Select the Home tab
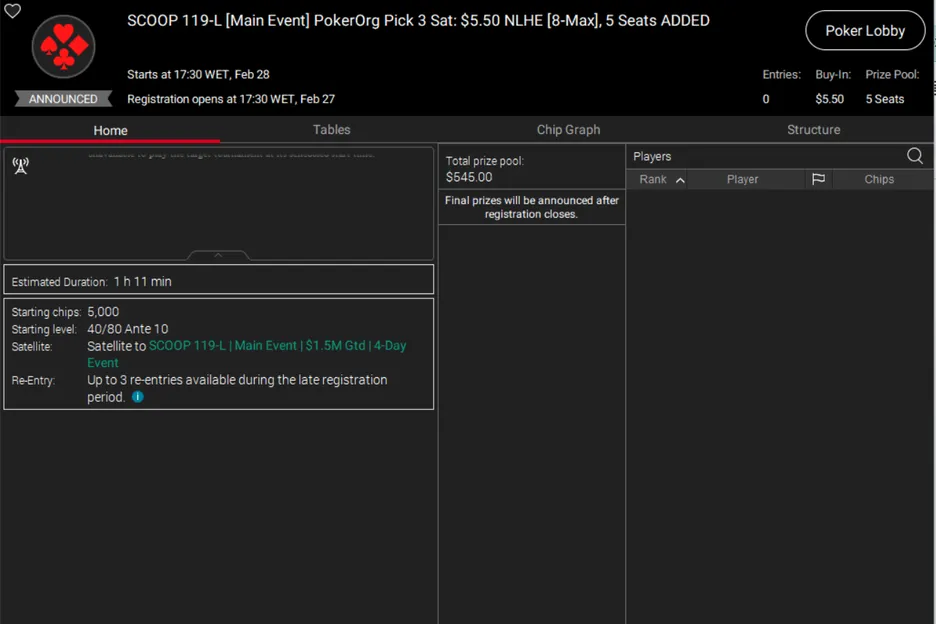This screenshot has height=624, width=936. tap(110, 130)
